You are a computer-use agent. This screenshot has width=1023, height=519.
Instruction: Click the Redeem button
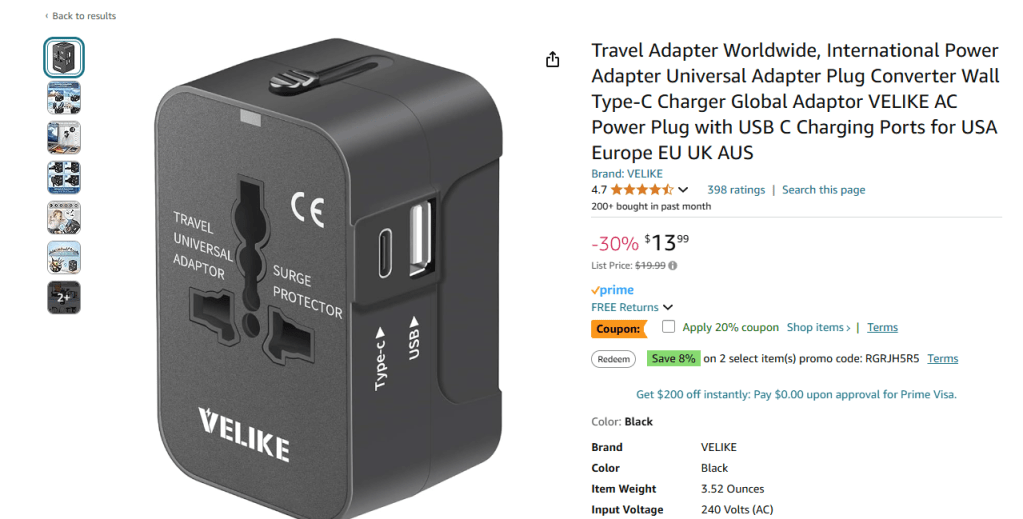pyautogui.click(x=613, y=359)
